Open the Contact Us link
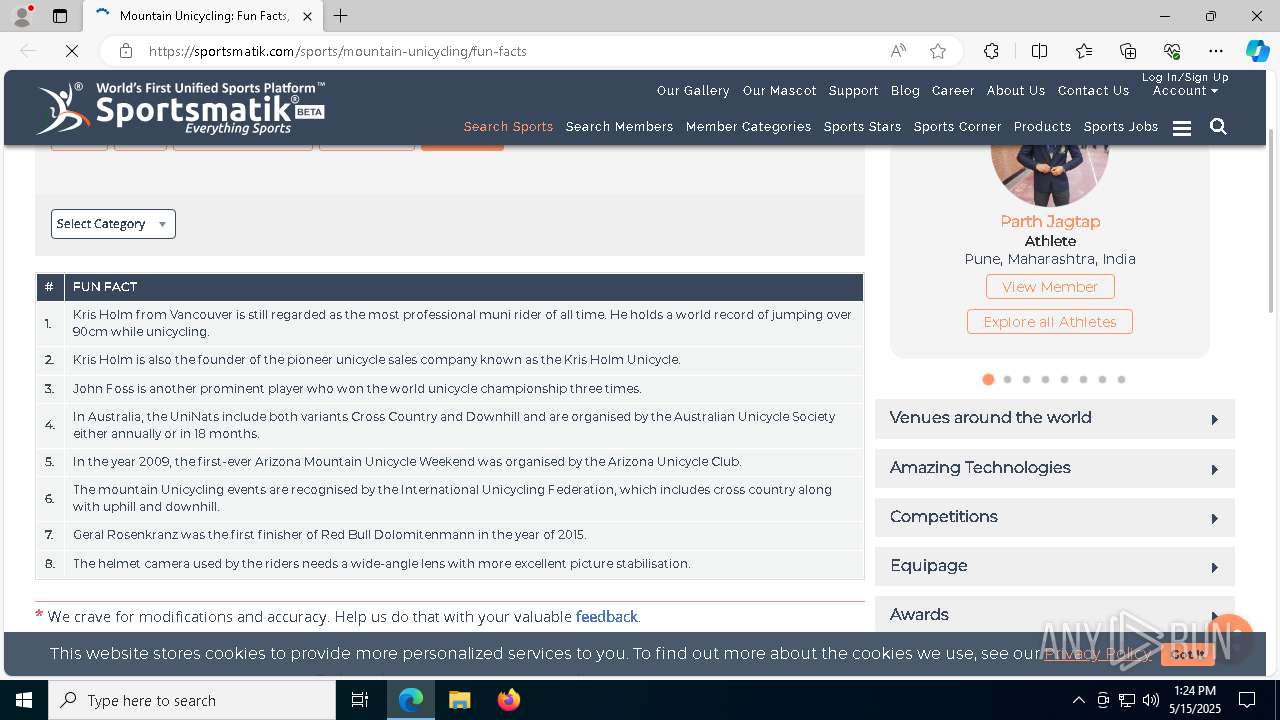The image size is (1280, 720). [1093, 90]
